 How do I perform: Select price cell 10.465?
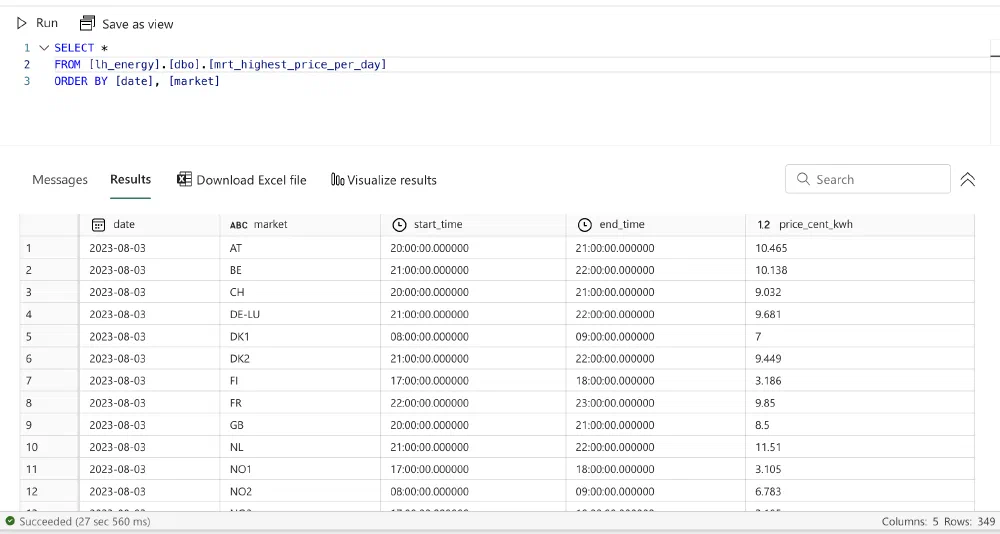click(x=860, y=248)
